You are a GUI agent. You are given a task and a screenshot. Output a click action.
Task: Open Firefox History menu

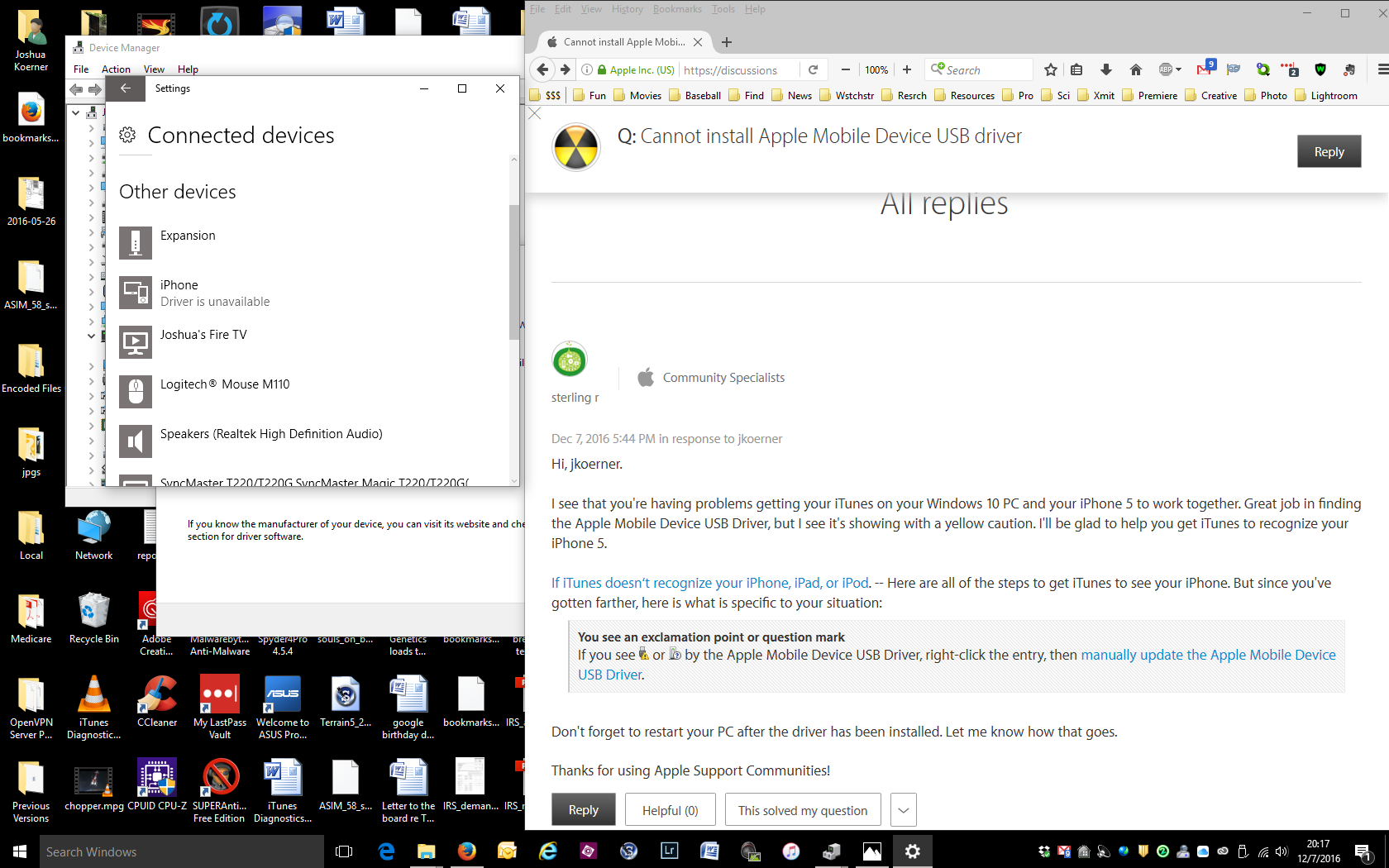[x=628, y=9]
